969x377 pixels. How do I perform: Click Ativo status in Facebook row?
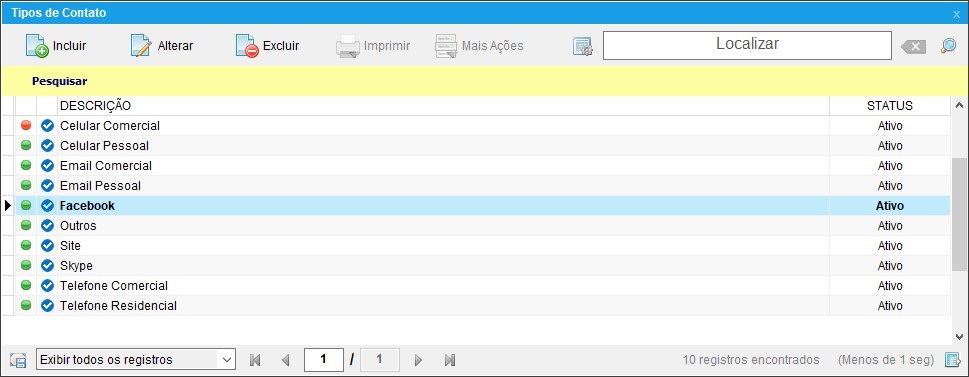(x=890, y=206)
